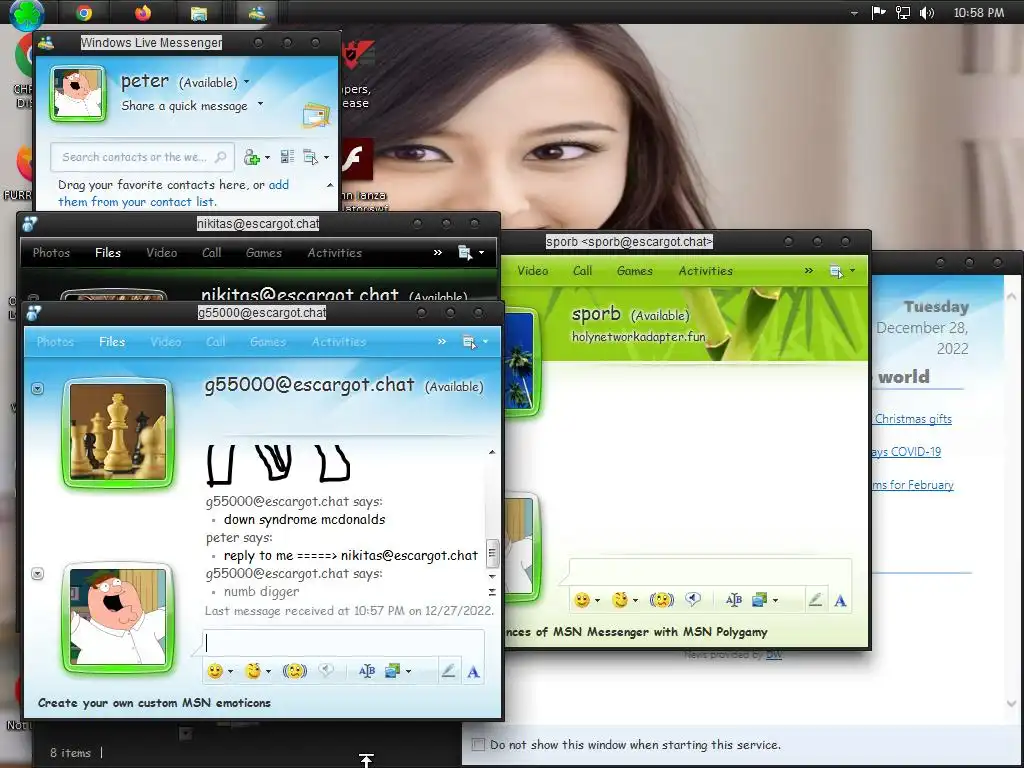
Task: Open Games in sporb chat toolbar
Action: pos(635,270)
